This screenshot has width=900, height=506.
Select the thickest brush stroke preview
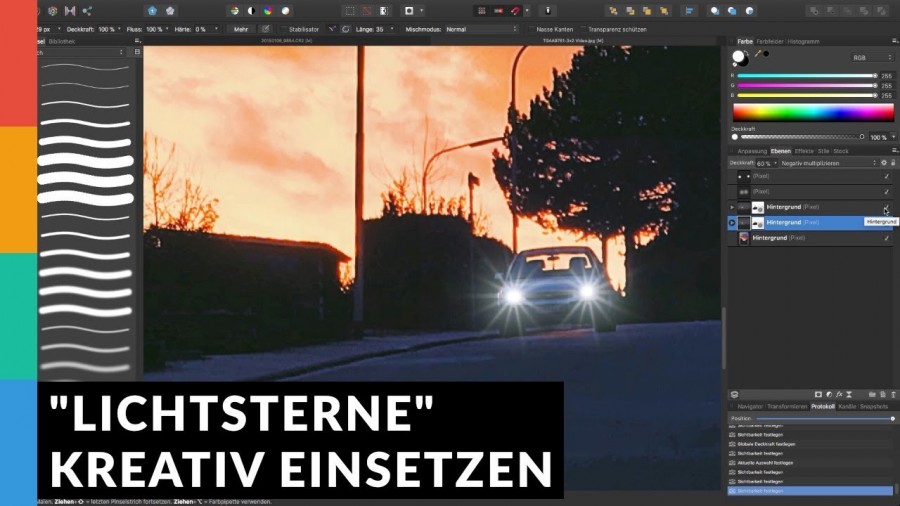86,161
